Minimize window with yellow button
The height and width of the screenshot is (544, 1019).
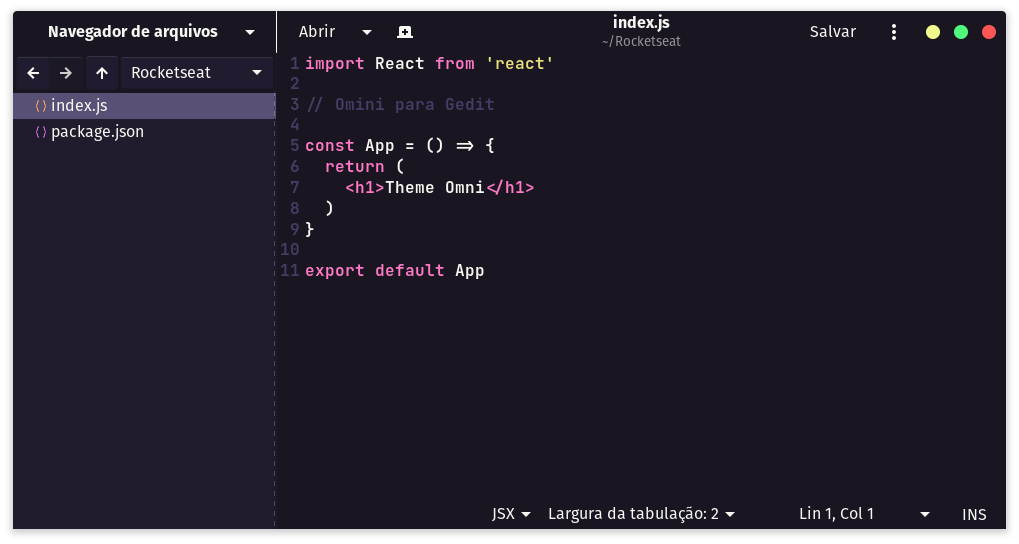[x=933, y=32]
